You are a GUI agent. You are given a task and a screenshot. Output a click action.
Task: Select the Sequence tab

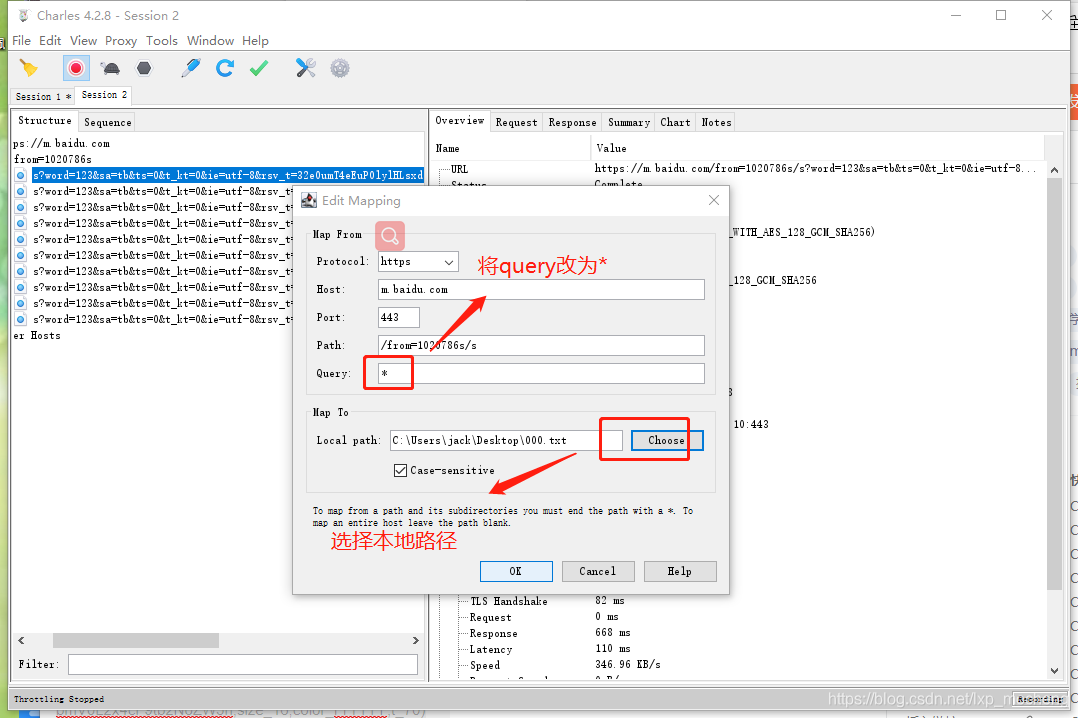(x=107, y=122)
